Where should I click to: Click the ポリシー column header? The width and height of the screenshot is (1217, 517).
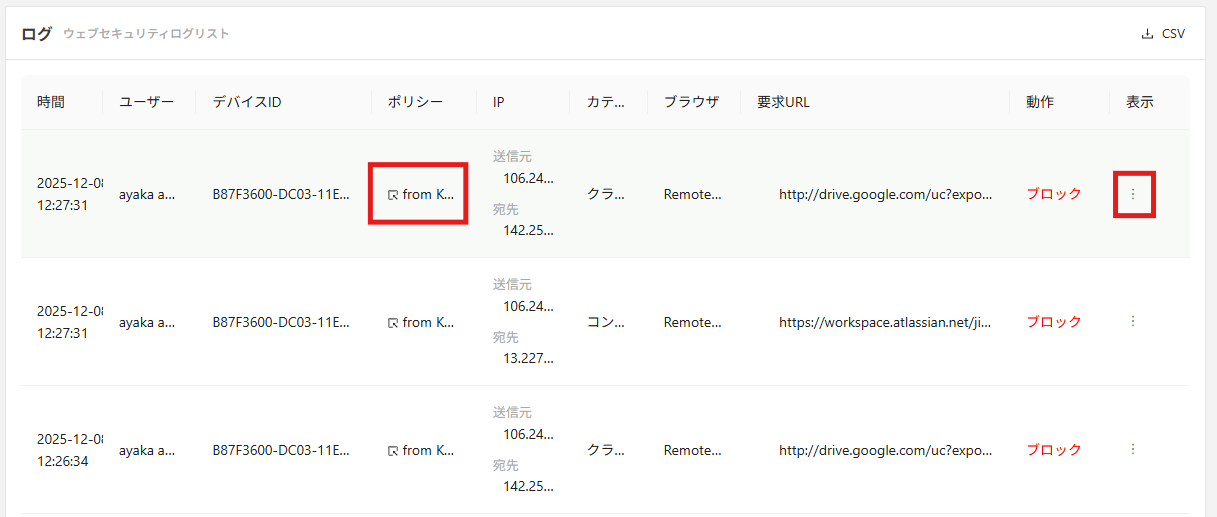[x=415, y=102]
